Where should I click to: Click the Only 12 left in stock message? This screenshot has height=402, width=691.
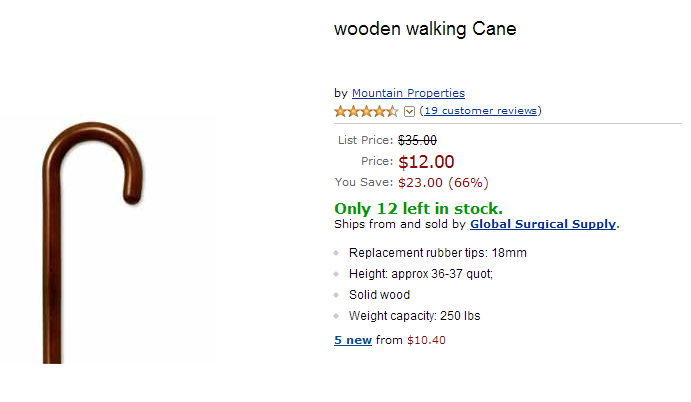pyautogui.click(x=418, y=208)
